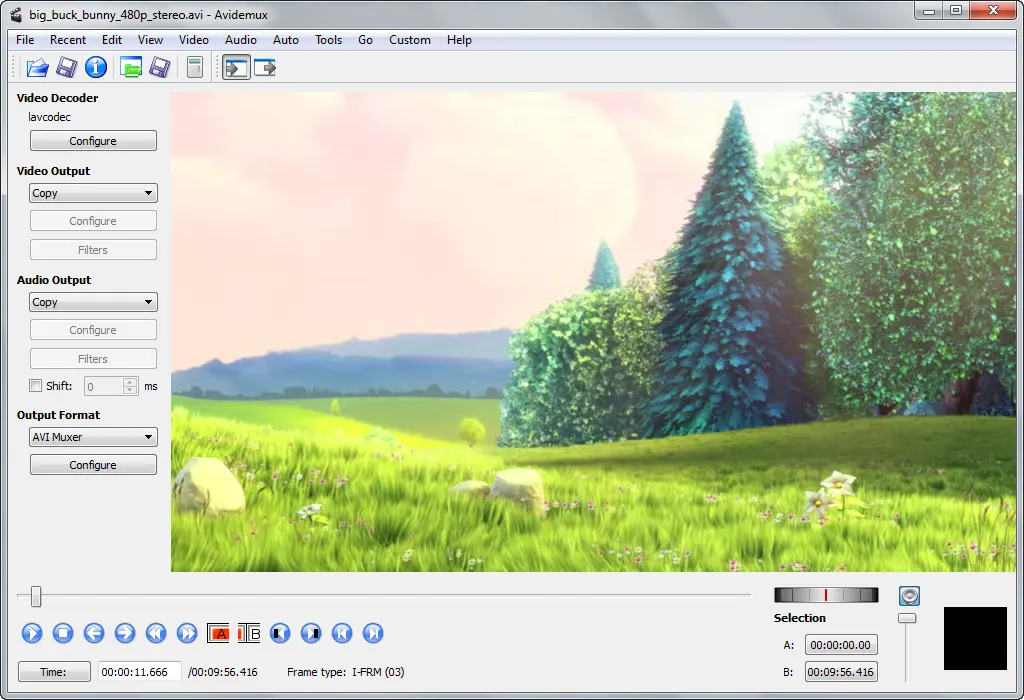Open video Filters settings

coord(92,249)
